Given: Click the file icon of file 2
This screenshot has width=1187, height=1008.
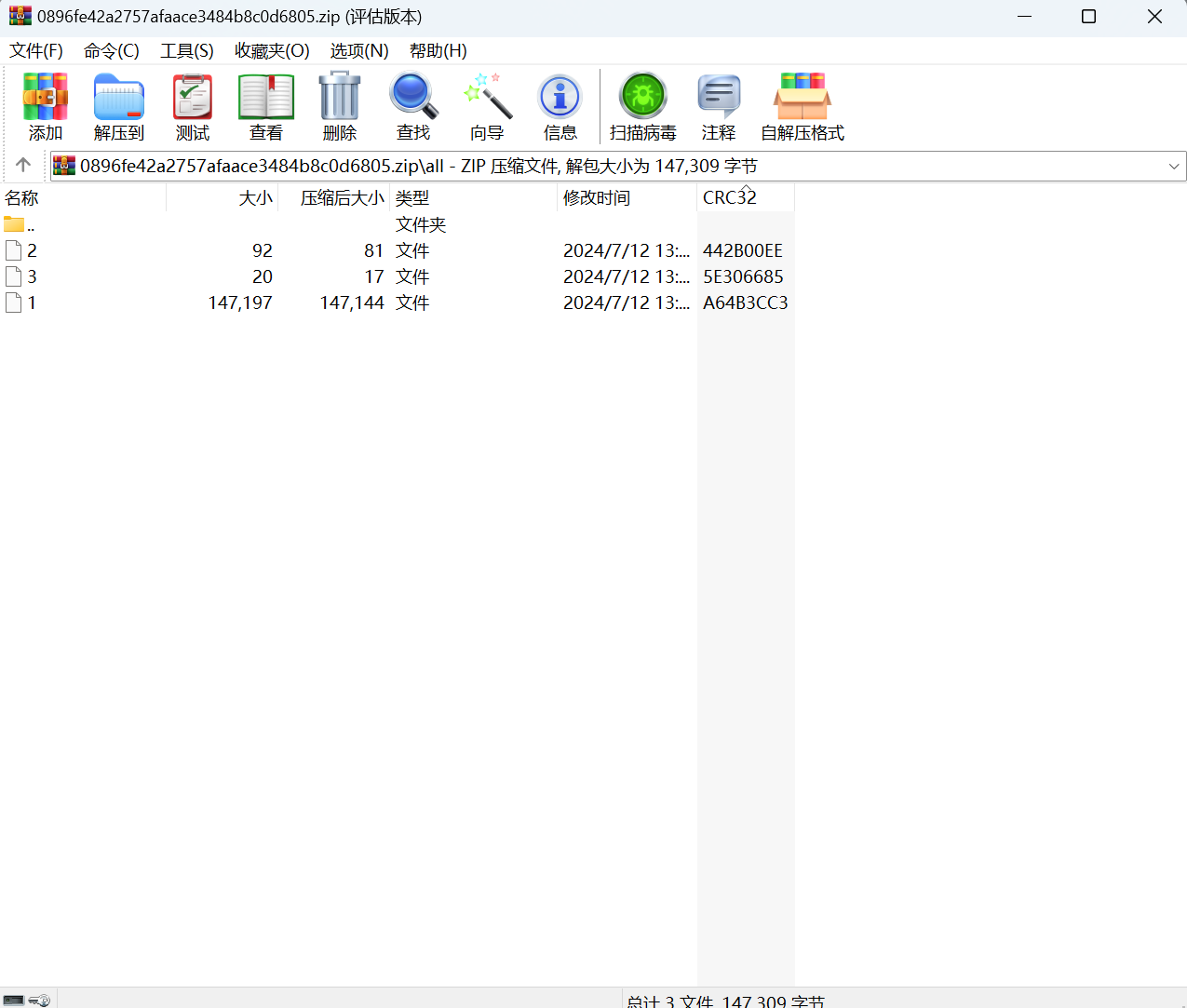Looking at the screenshot, I should pyautogui.click(x=13, y=250).
